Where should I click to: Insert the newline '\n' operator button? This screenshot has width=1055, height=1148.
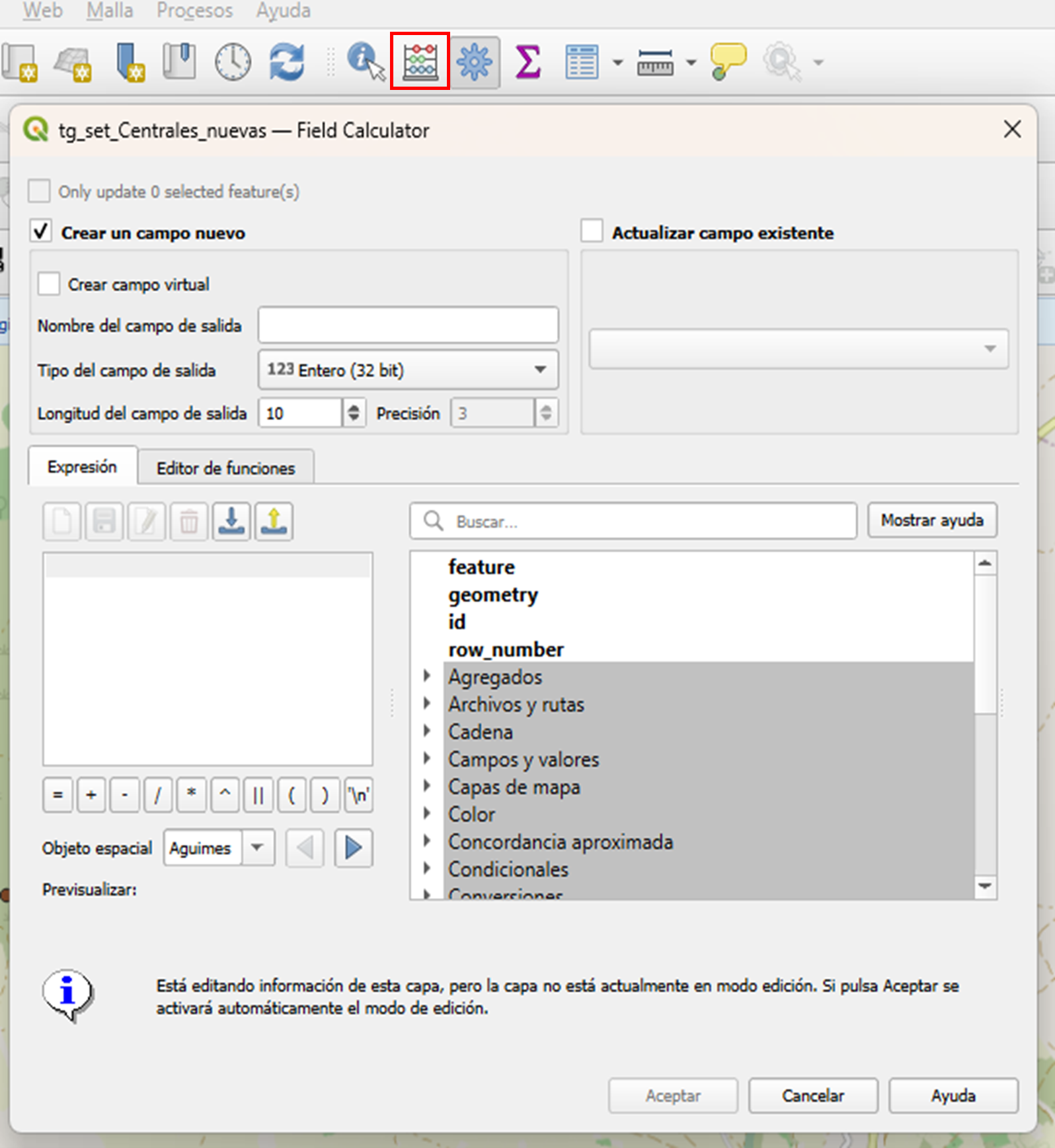coord(359,794)
